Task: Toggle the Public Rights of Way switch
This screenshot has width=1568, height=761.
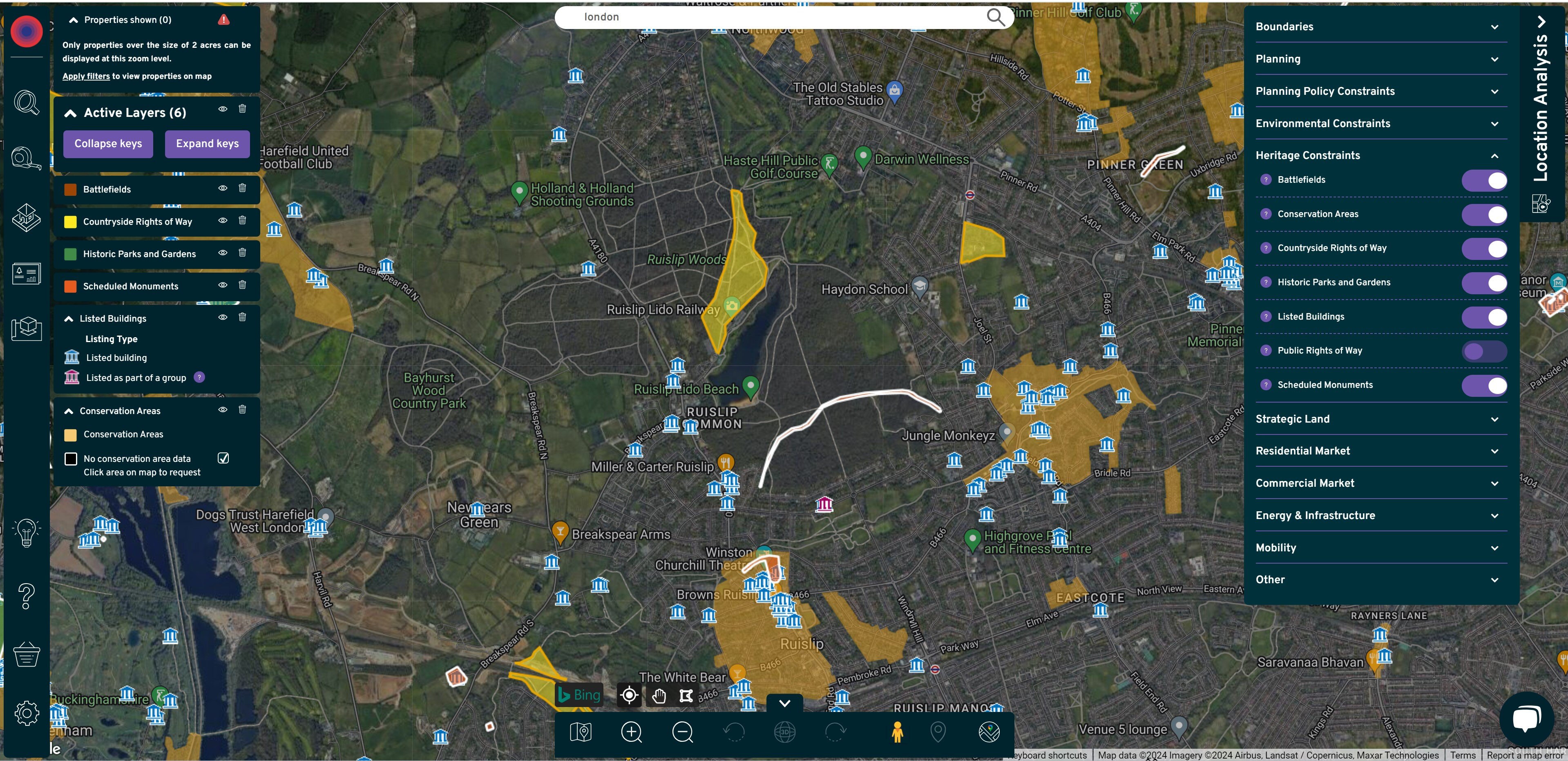Action: [1484, 351]
